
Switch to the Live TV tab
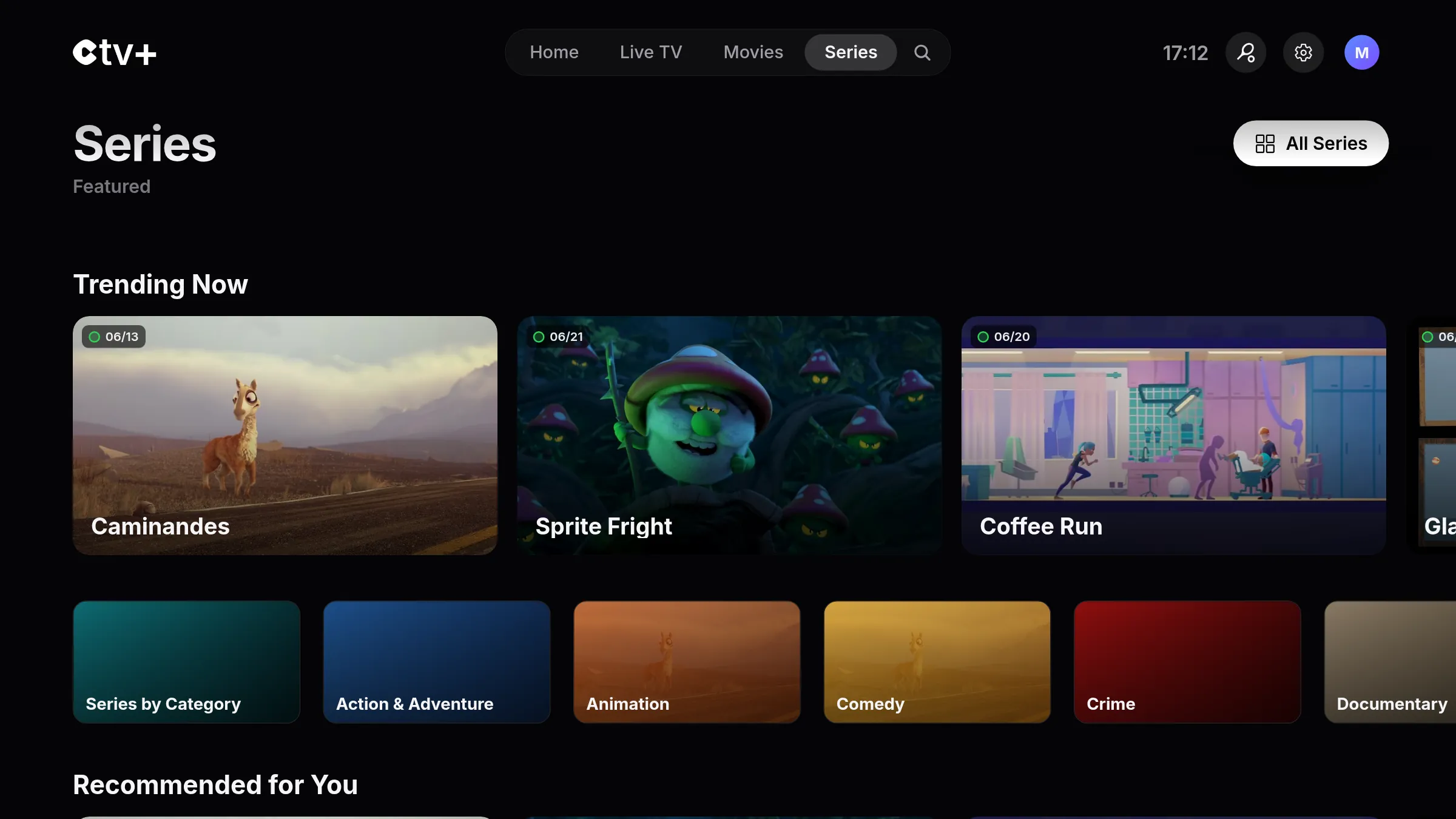651,52
